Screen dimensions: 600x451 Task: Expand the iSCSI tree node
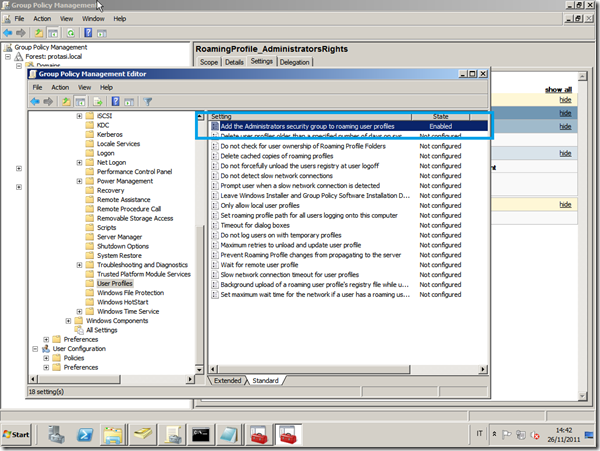(79, 116)
